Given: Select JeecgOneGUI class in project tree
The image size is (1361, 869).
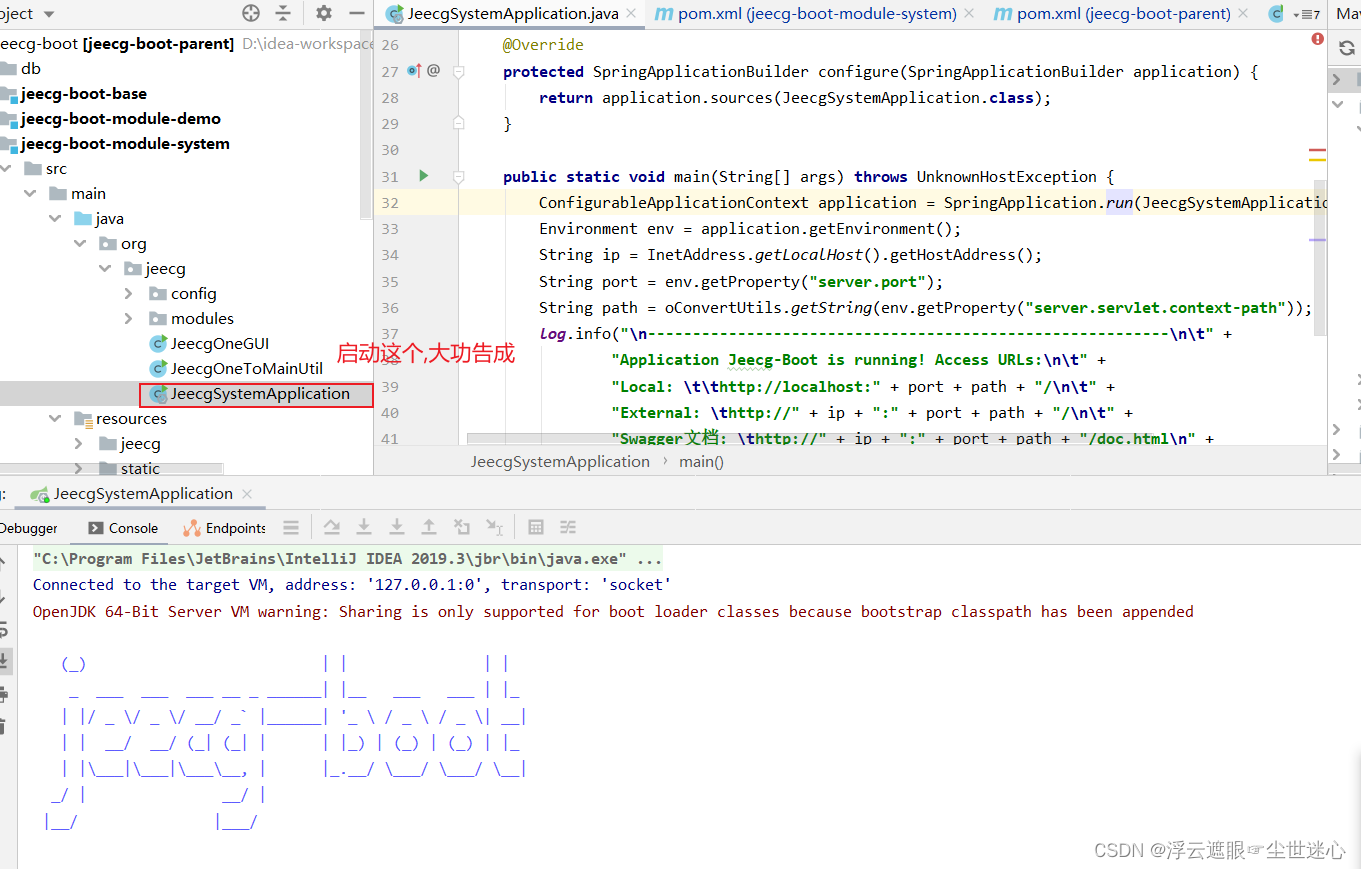Looking at the screenshot, I should (x=210, y=344).
